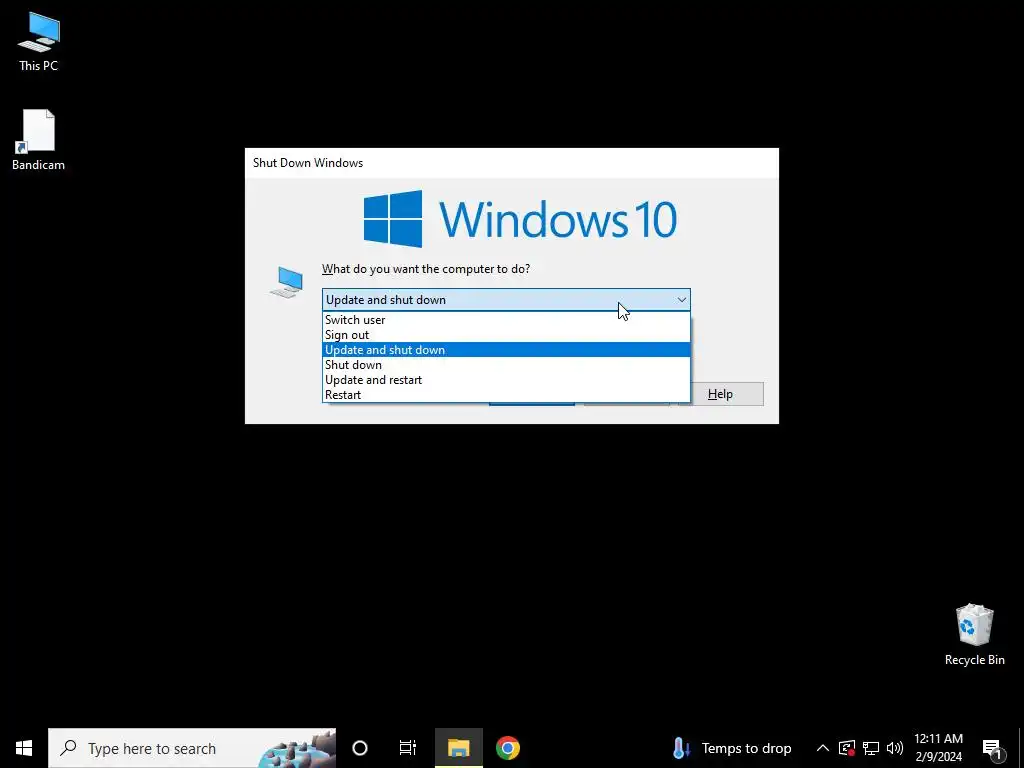Launch Google Chrome from the taskbar
The width and height of the screenshot is (1024, 768).
507,748
